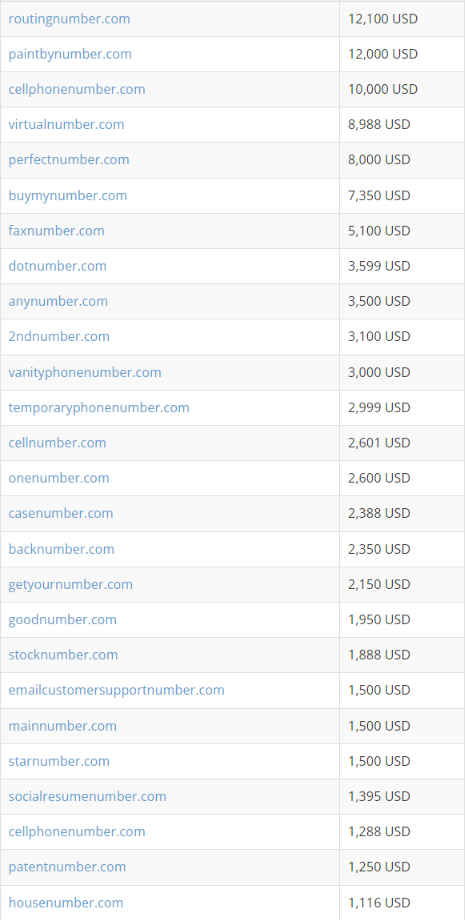Open dotnumber.com link
The image size is (465, 920).
click(57, 266)
